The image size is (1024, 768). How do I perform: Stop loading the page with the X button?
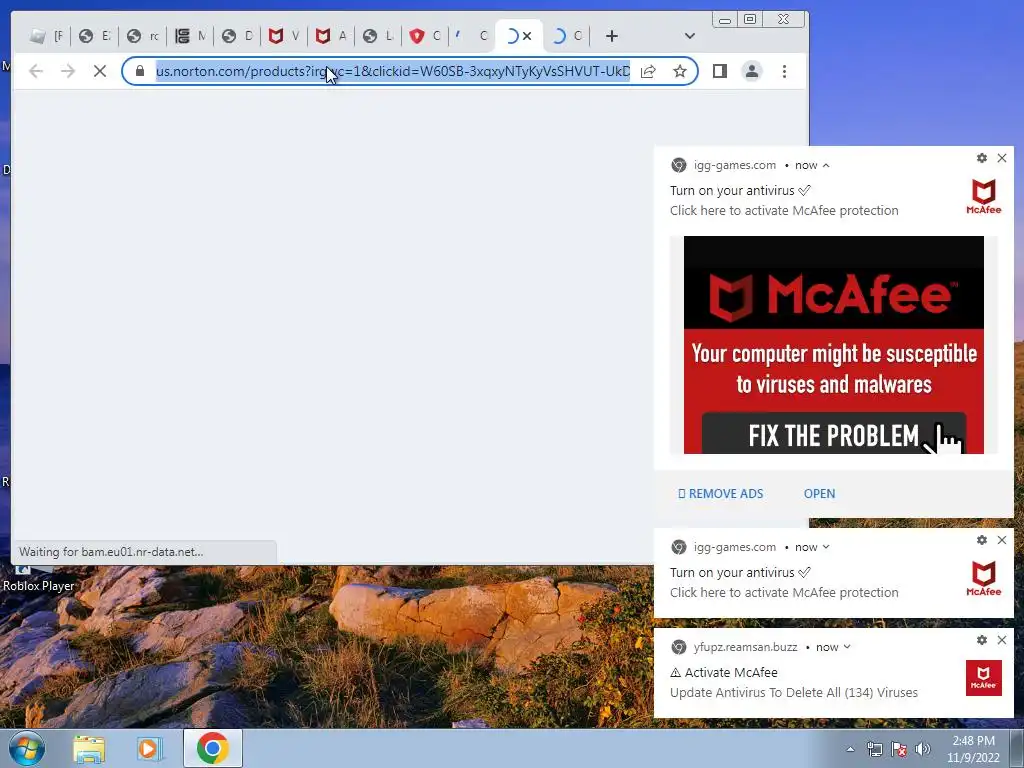[x=100, y=71]
